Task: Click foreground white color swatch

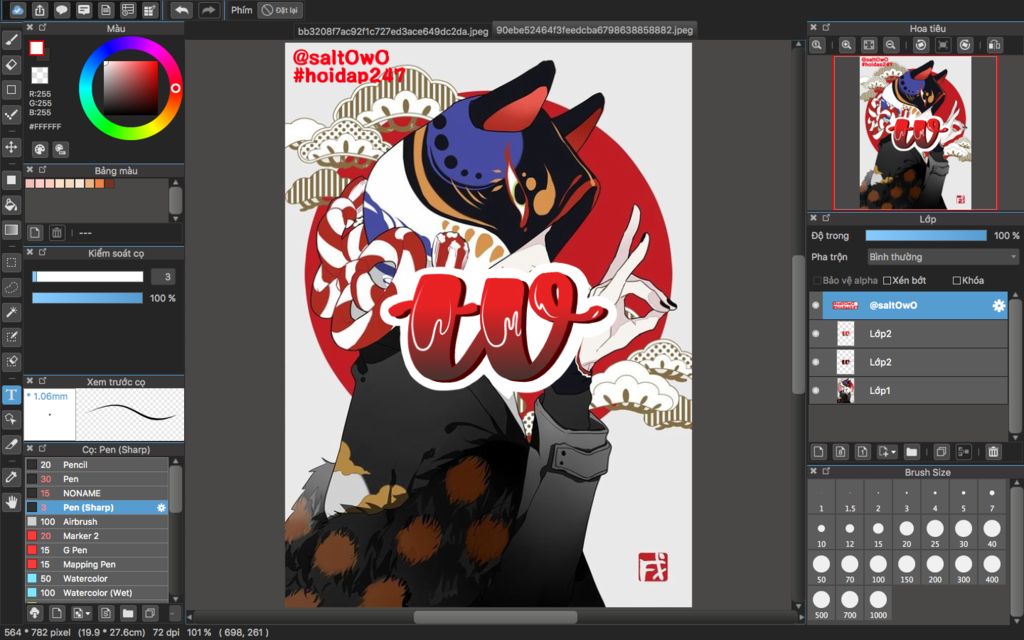Action: (x=37, y=48)
